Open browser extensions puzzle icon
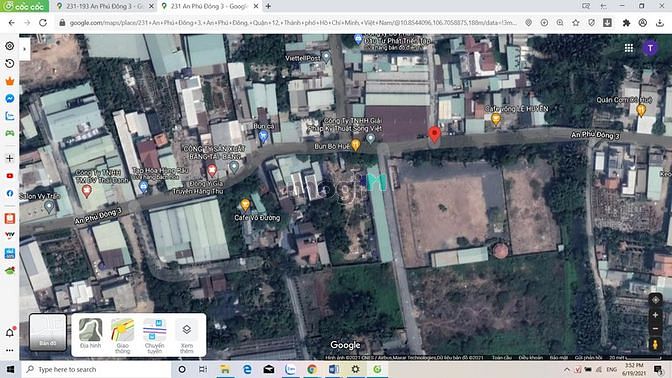Viewport: 672px width, 378px height. tap(626, 23)
